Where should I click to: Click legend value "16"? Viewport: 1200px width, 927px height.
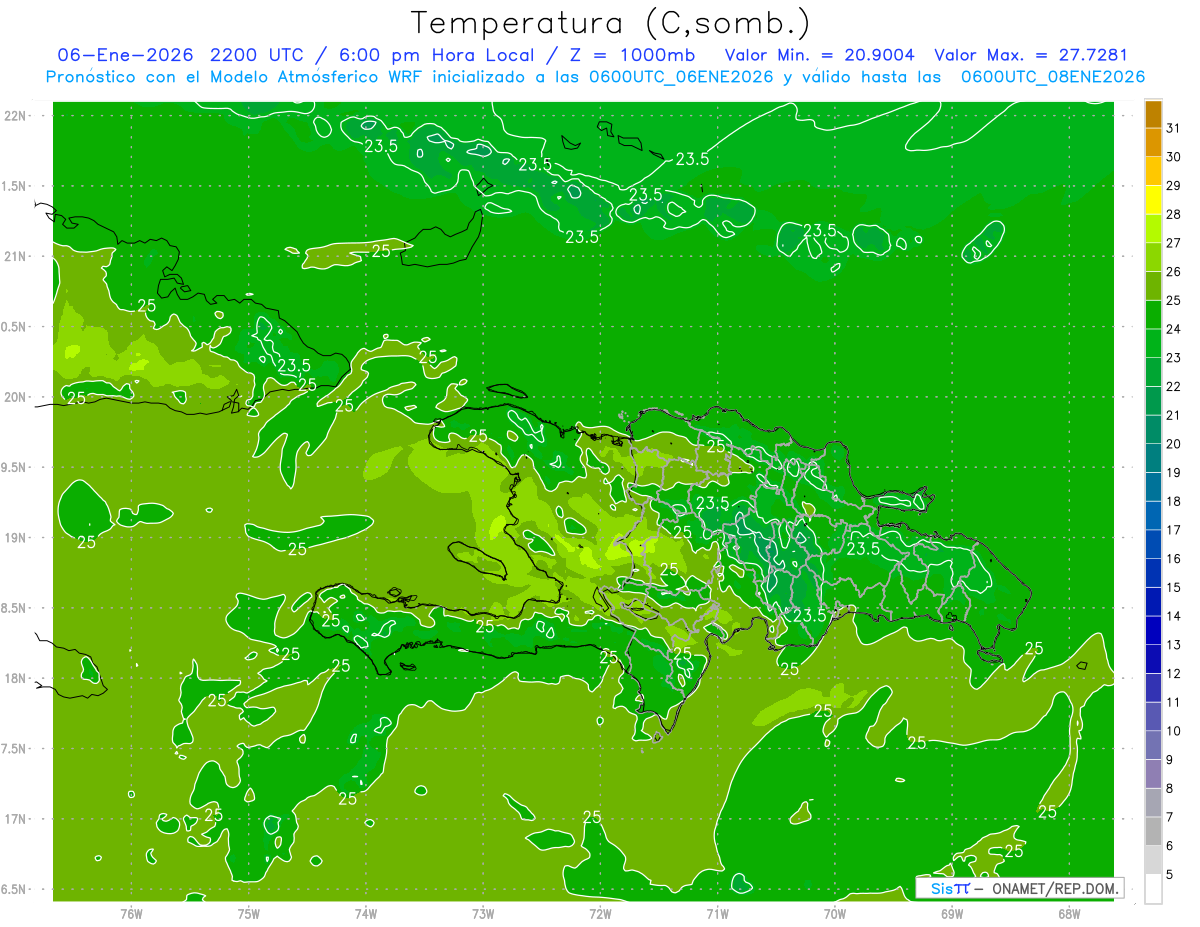(x=1173, y=559)
